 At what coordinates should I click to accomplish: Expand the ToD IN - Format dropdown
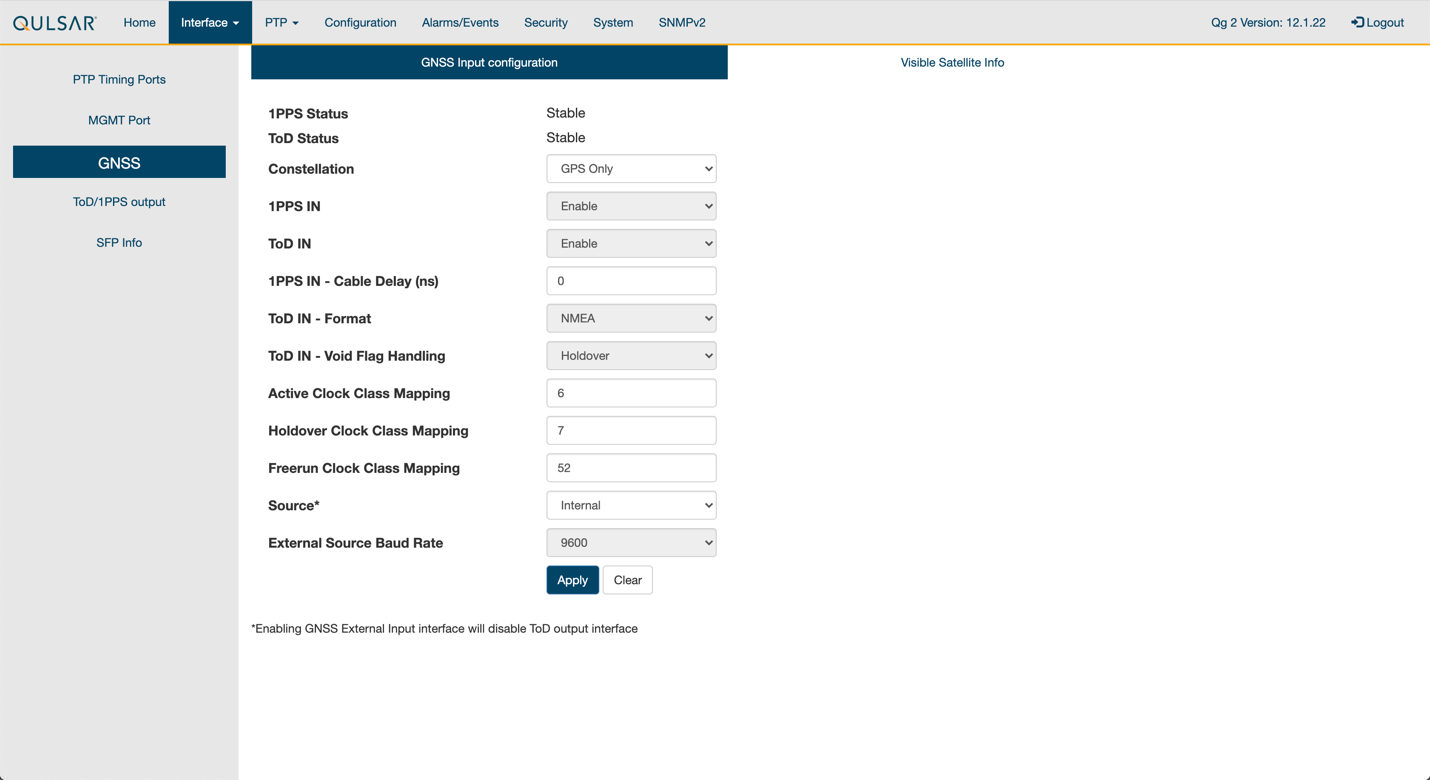click(631, 318)
